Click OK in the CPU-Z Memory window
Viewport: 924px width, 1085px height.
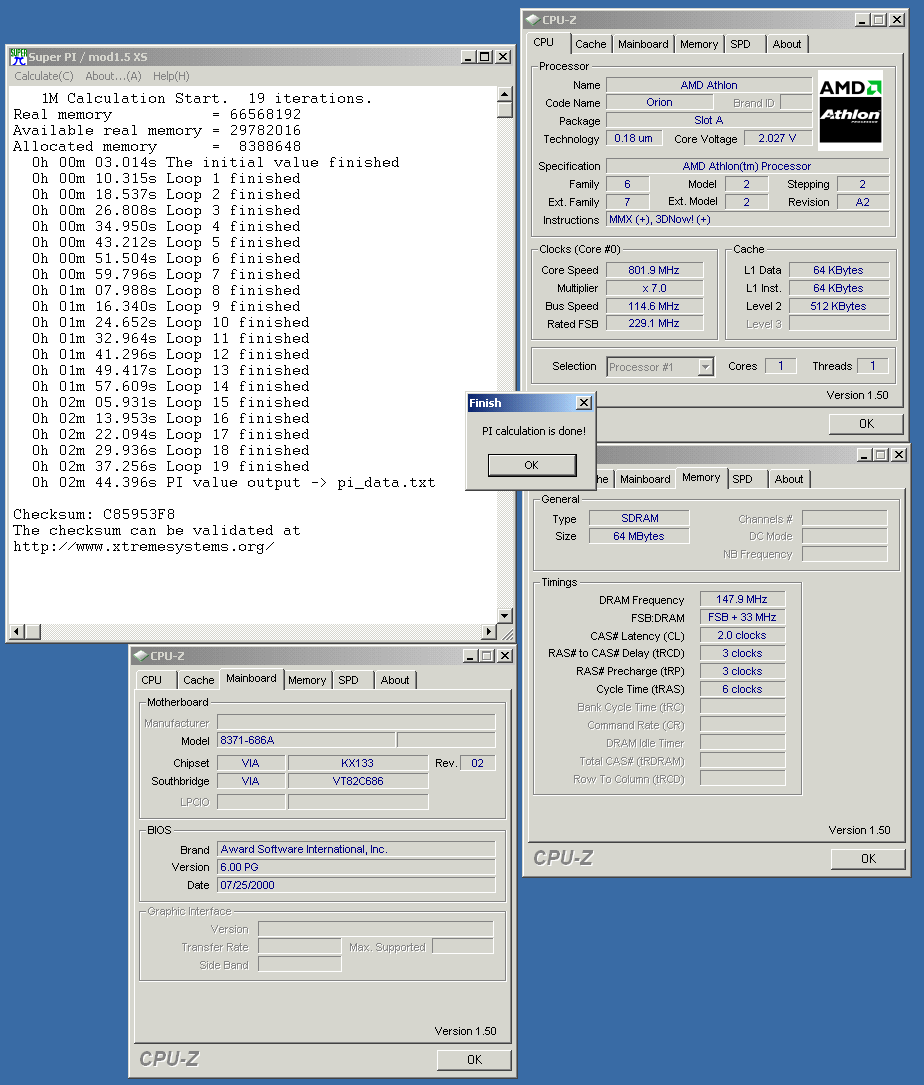(868, 859)
